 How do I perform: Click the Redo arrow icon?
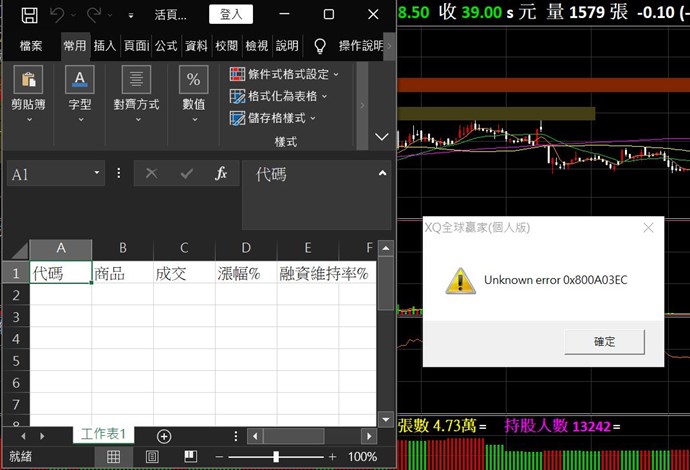(94, 15)
